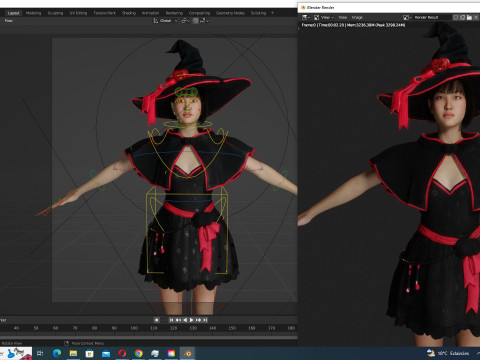Switch to the Layout workspace tab
480x360 pixels.
tap(13, 13)
